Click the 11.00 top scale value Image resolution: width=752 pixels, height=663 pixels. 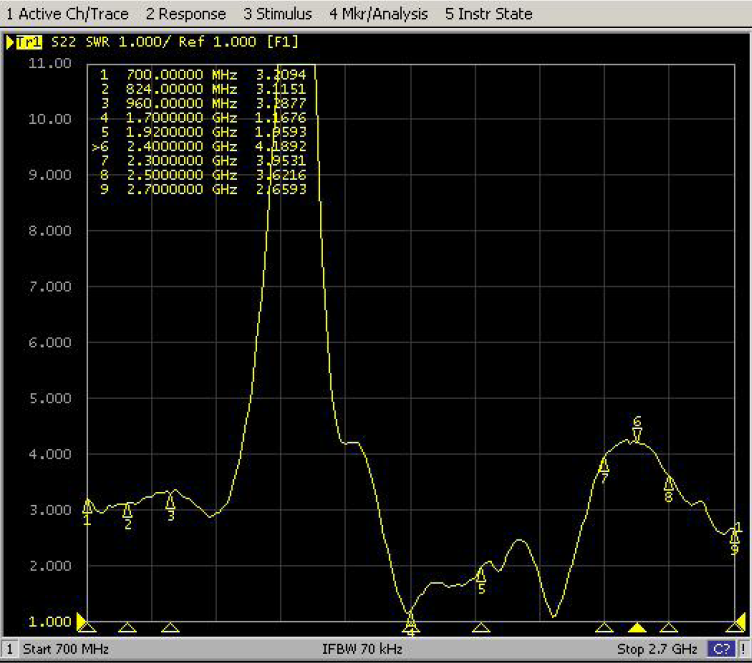click(50, 63)
